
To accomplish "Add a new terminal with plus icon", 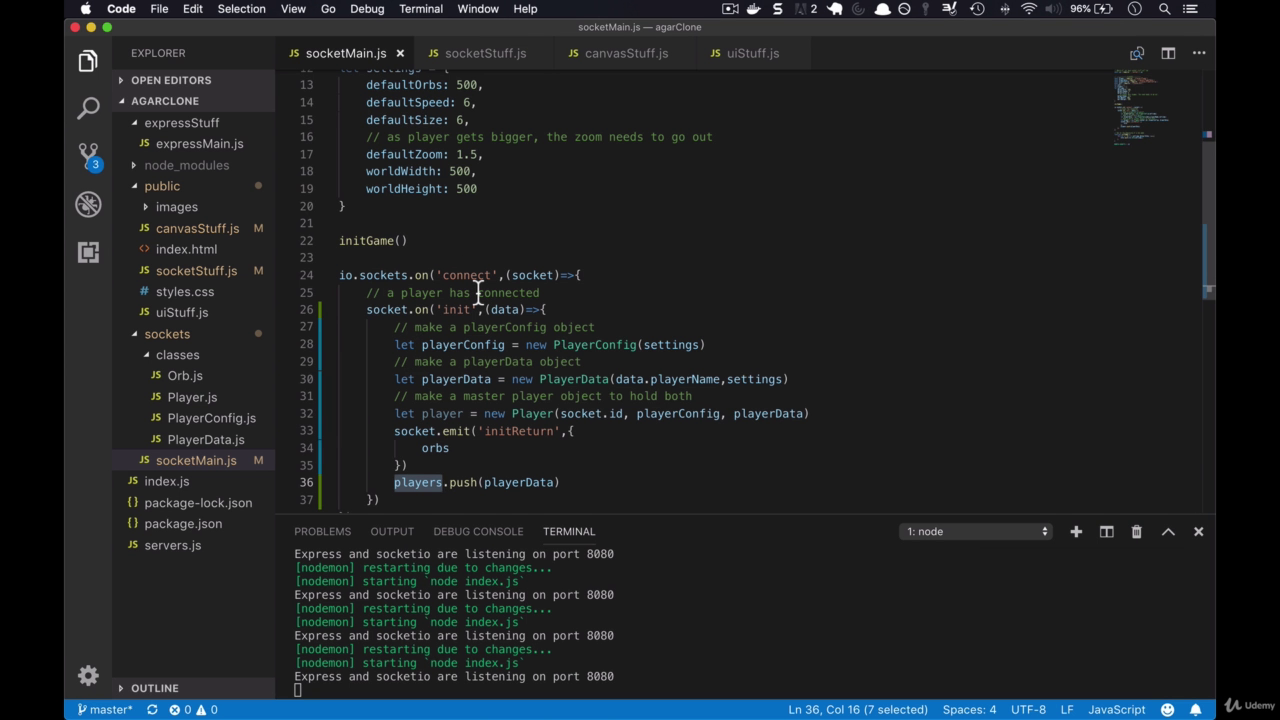I will [x=1076, y=531].
